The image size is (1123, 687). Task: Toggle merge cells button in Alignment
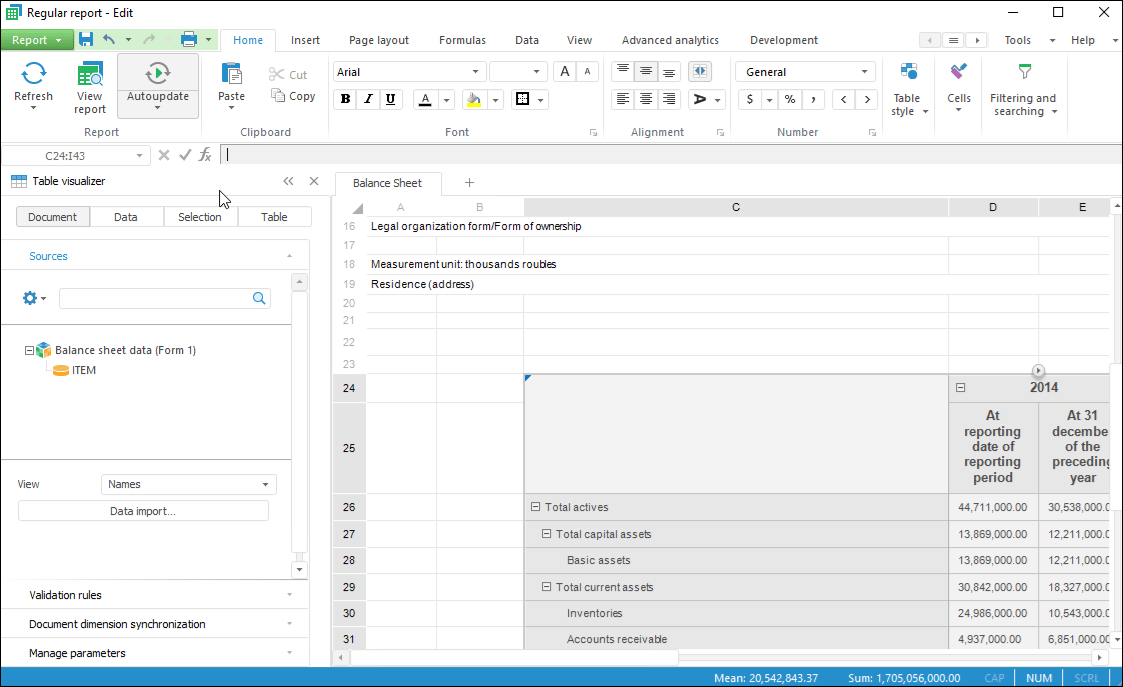699,72
